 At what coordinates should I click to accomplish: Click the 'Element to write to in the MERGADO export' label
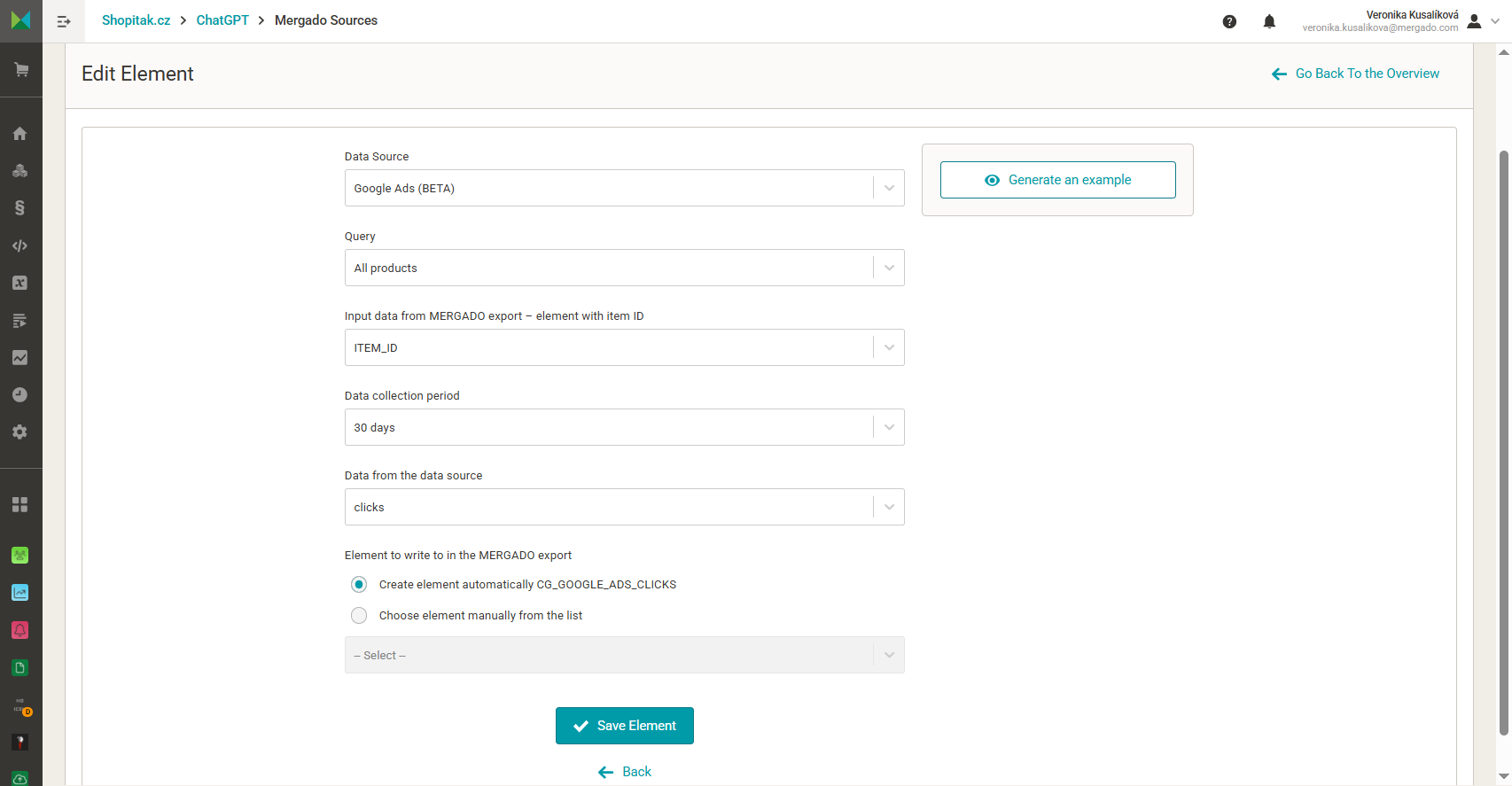click(x=458, y=556)
